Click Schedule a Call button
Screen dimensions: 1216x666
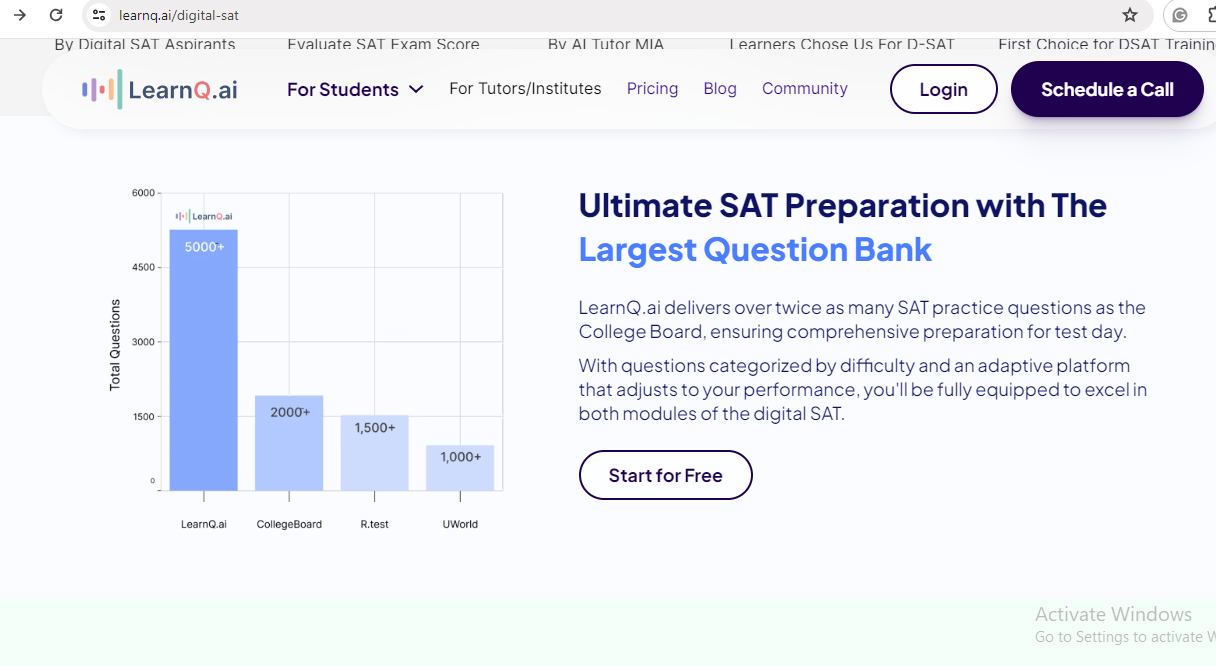tap(1107, 89)
